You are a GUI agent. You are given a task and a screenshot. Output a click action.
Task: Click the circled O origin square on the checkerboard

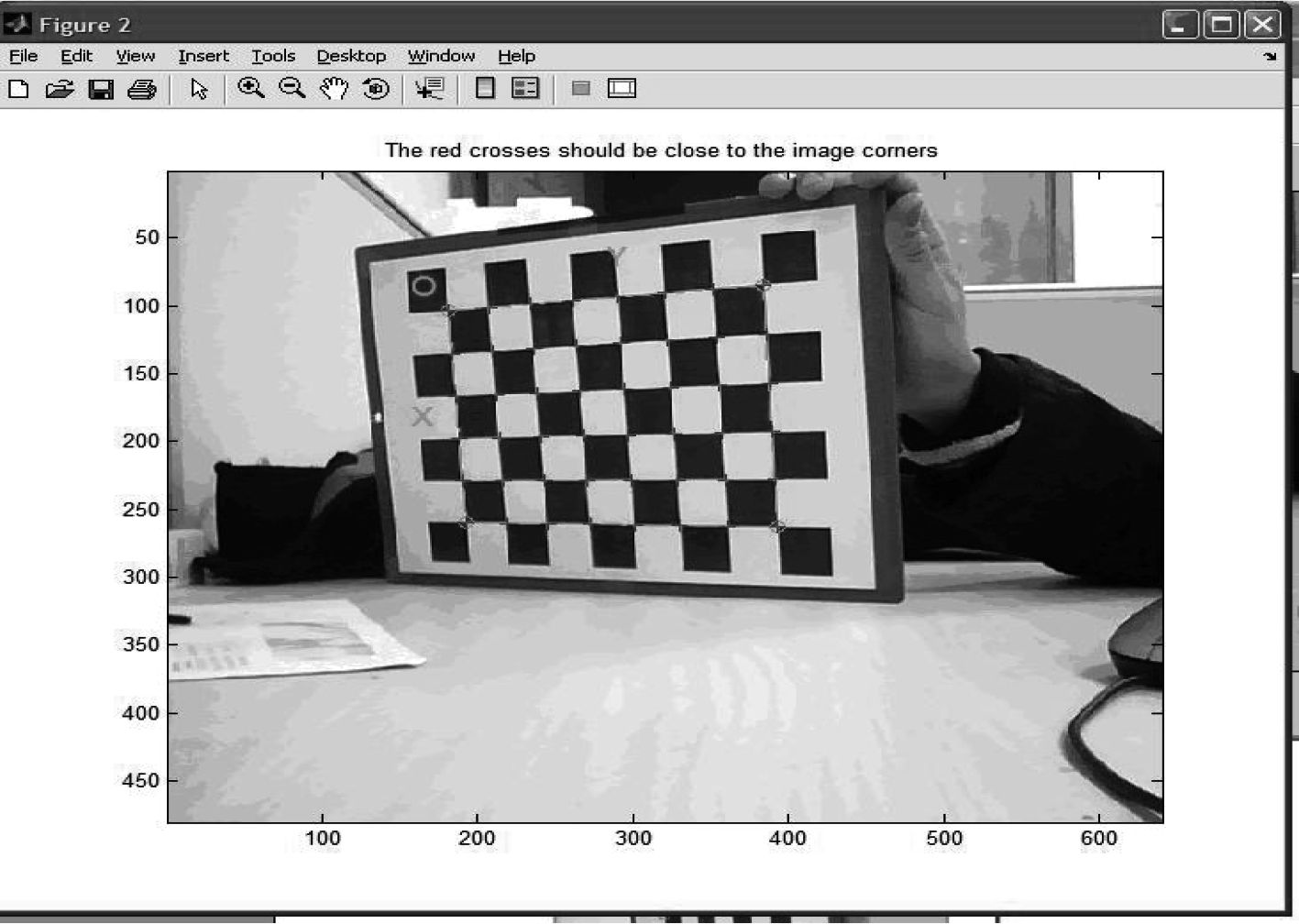click(x=424, y=287)
